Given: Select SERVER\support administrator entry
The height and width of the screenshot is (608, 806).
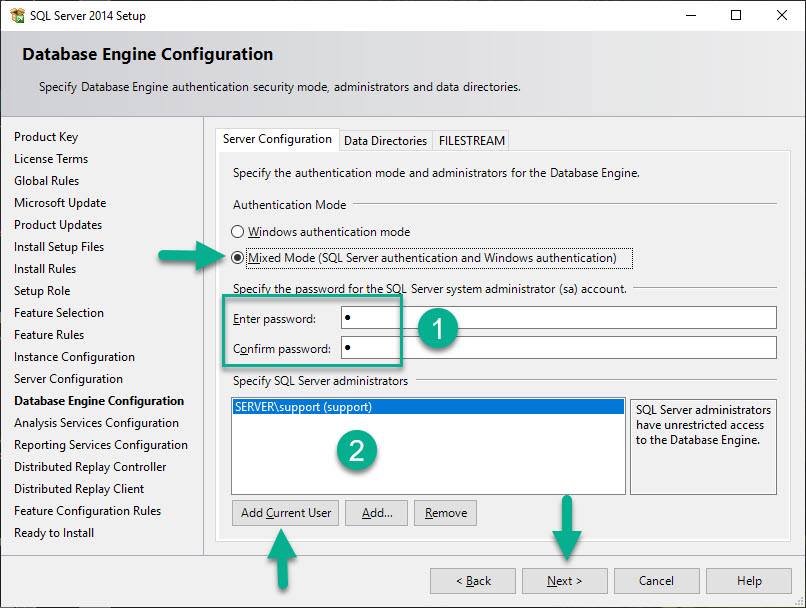Looking at the screenshot, I should (428, 407).
